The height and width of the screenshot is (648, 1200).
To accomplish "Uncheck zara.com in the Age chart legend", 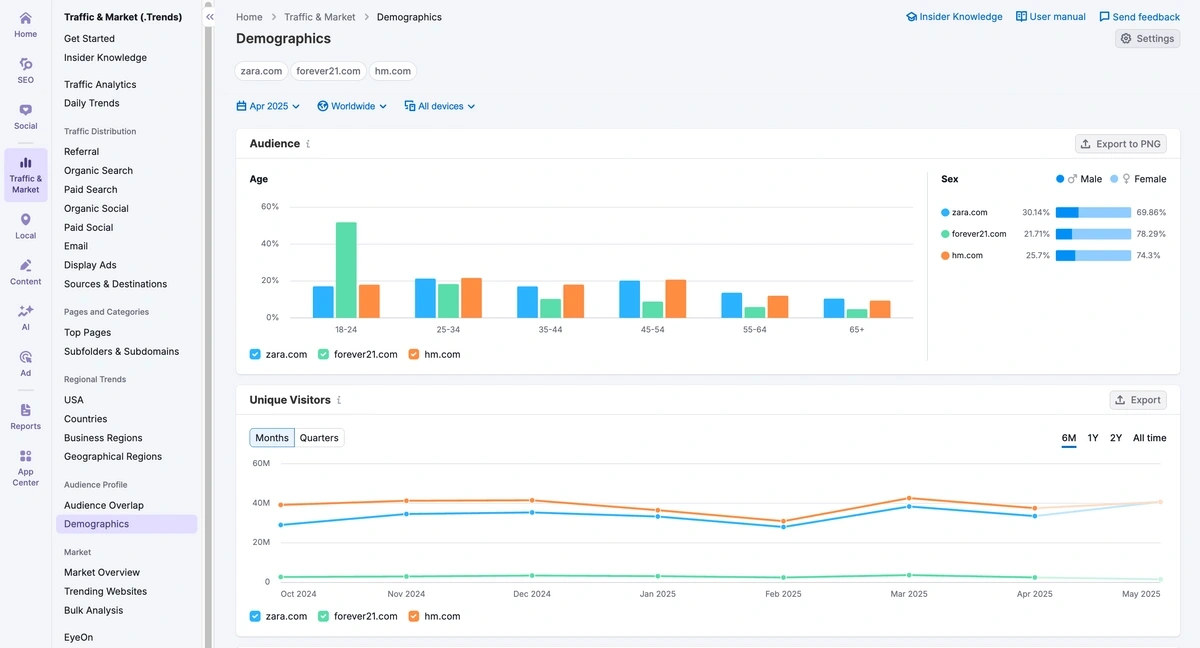I will [255, 354].
